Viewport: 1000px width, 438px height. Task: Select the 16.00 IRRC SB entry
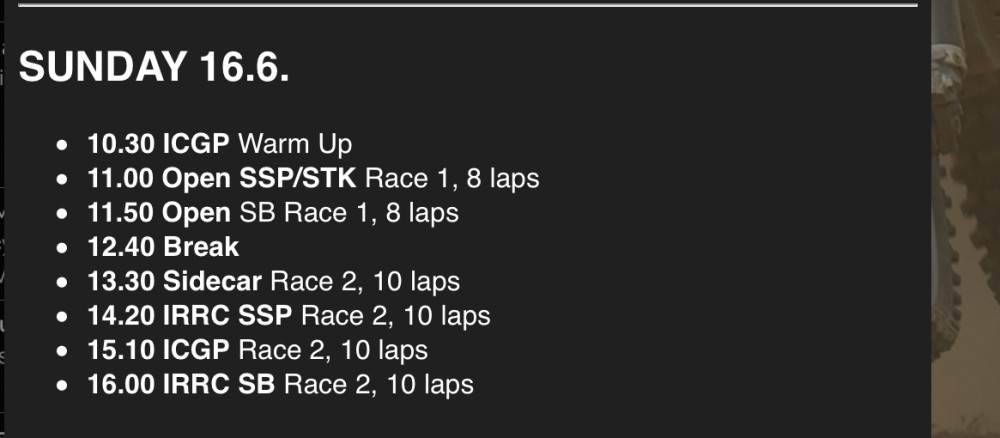click(x=281, y=385)
